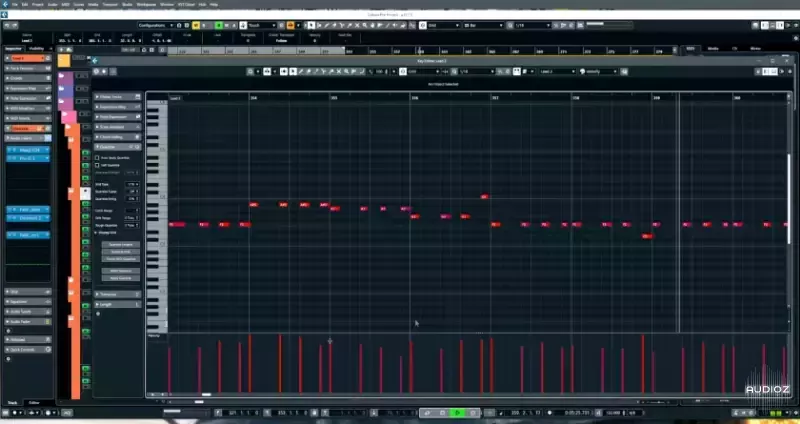This screenshot has width=800, height=424.
Task: Switch to the Visibility tab
Action: (x=37, y=48)
